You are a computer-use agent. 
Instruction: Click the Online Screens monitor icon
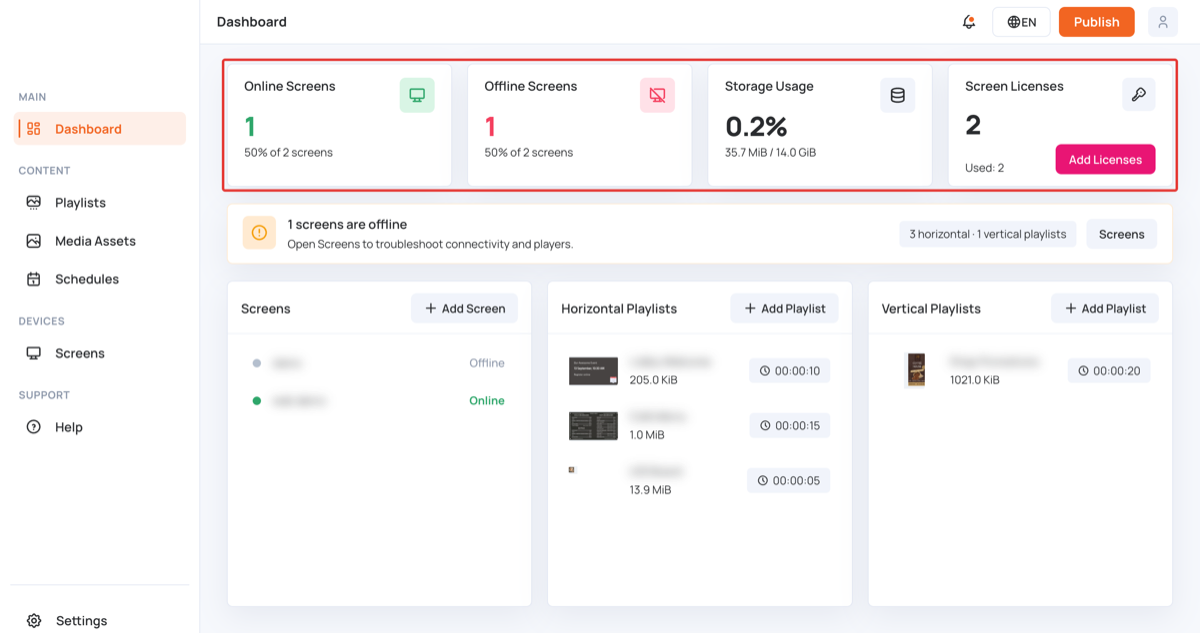point(417,95)
